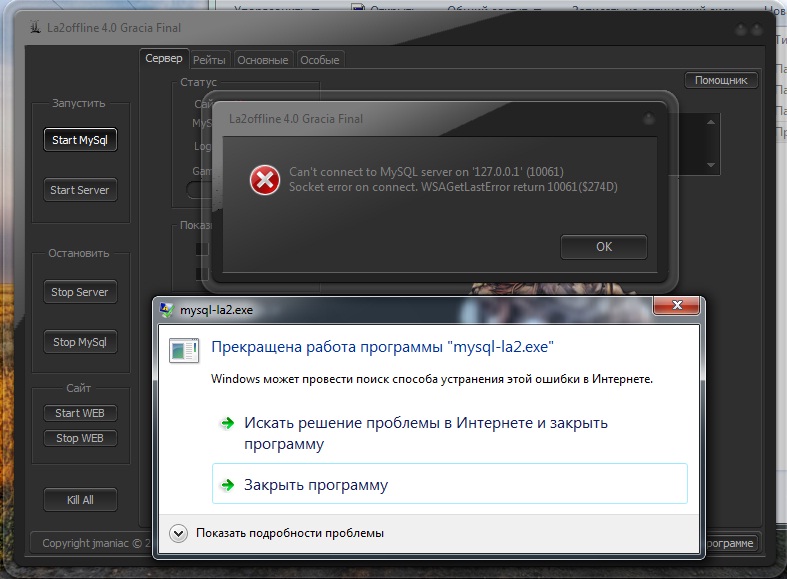Switch to the Сервер tab
The width and height of the screenshot is (787, 579).
(164, 59)
